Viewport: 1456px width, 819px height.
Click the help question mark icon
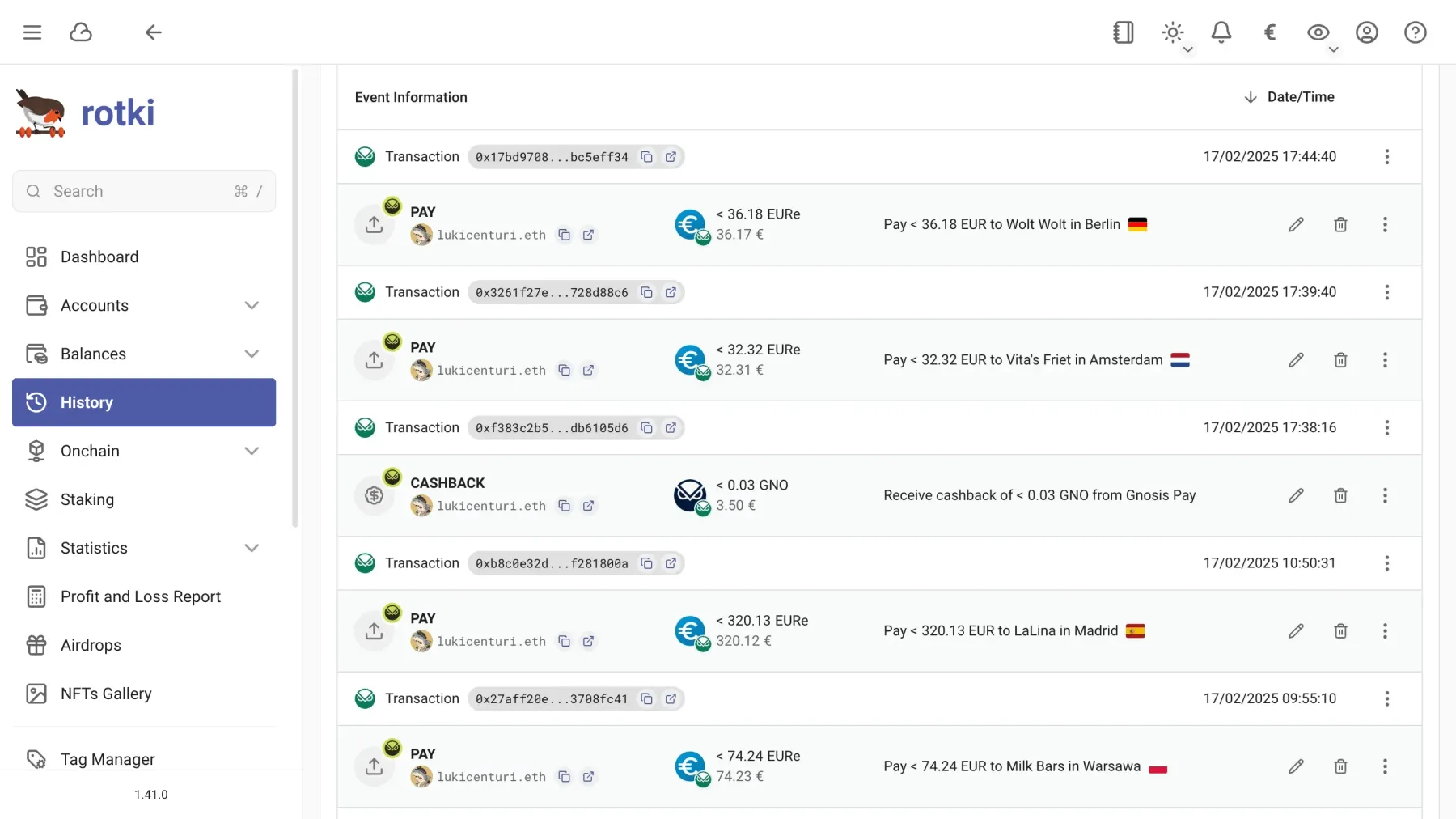point(1416,32)
